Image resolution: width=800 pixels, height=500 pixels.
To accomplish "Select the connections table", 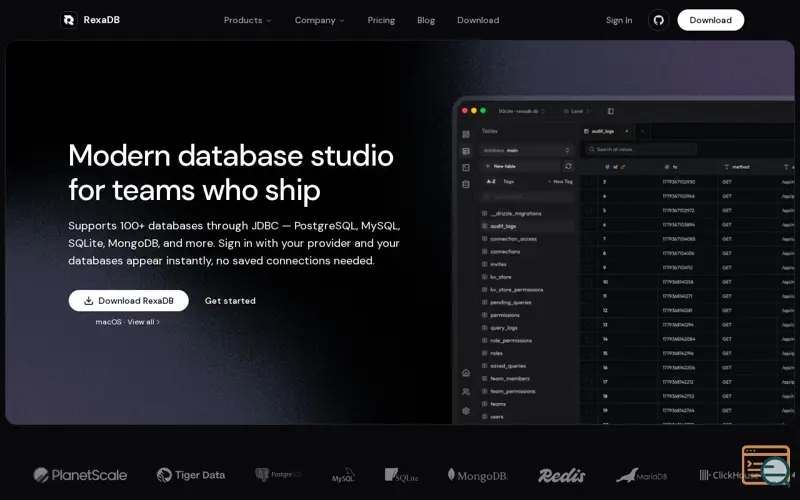I will click(x=505, y=252).
